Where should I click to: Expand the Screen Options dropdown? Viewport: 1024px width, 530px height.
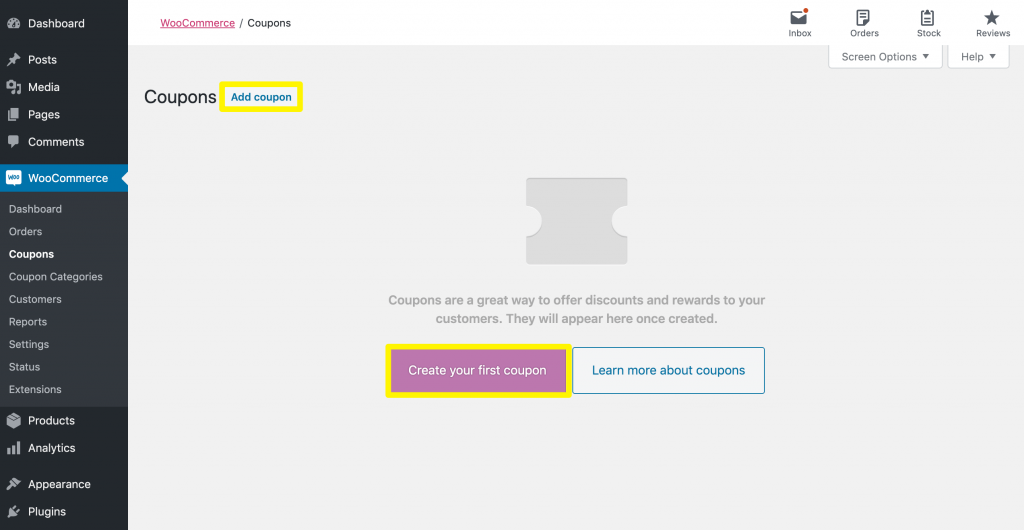[885, 57]
